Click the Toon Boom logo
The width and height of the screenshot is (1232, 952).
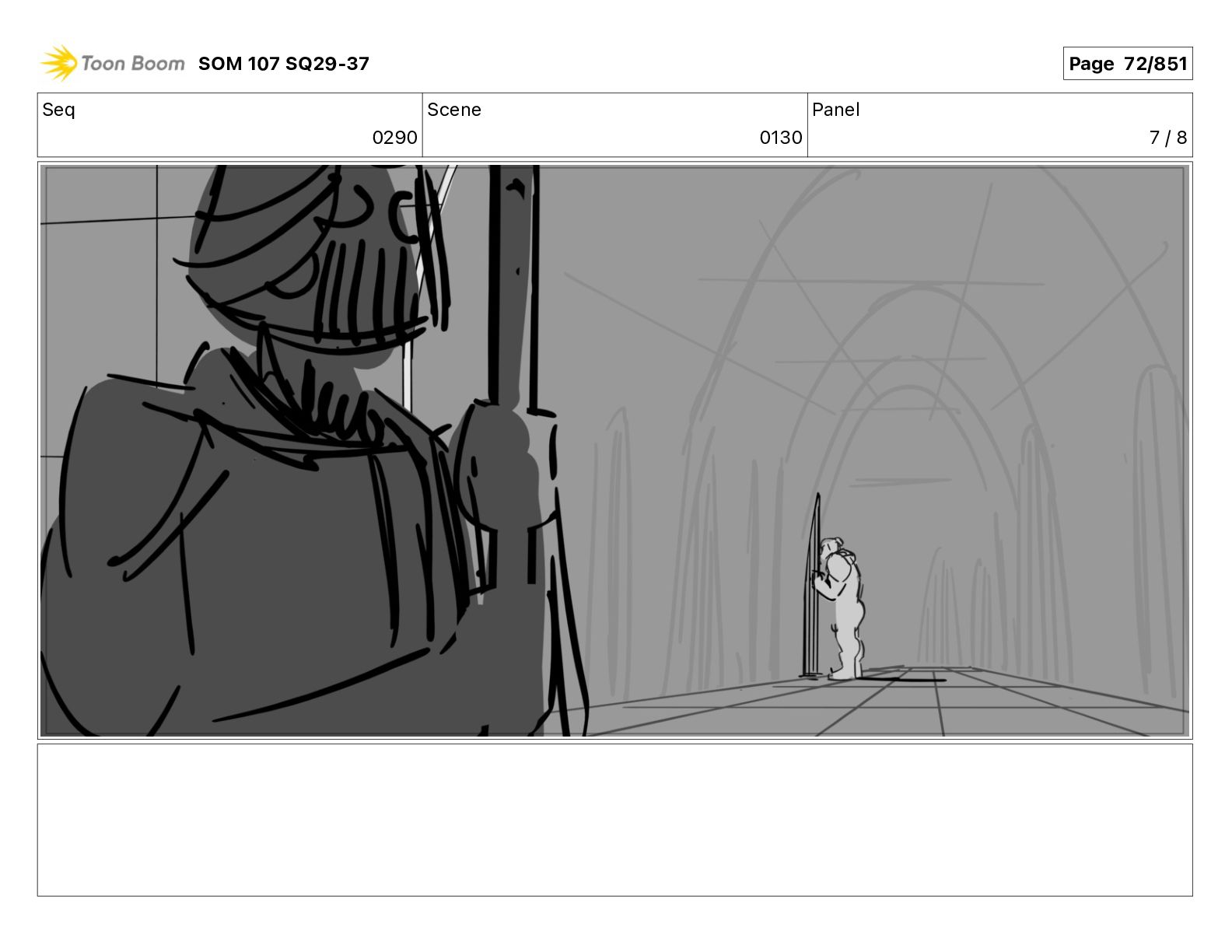[x=113, y=63]
